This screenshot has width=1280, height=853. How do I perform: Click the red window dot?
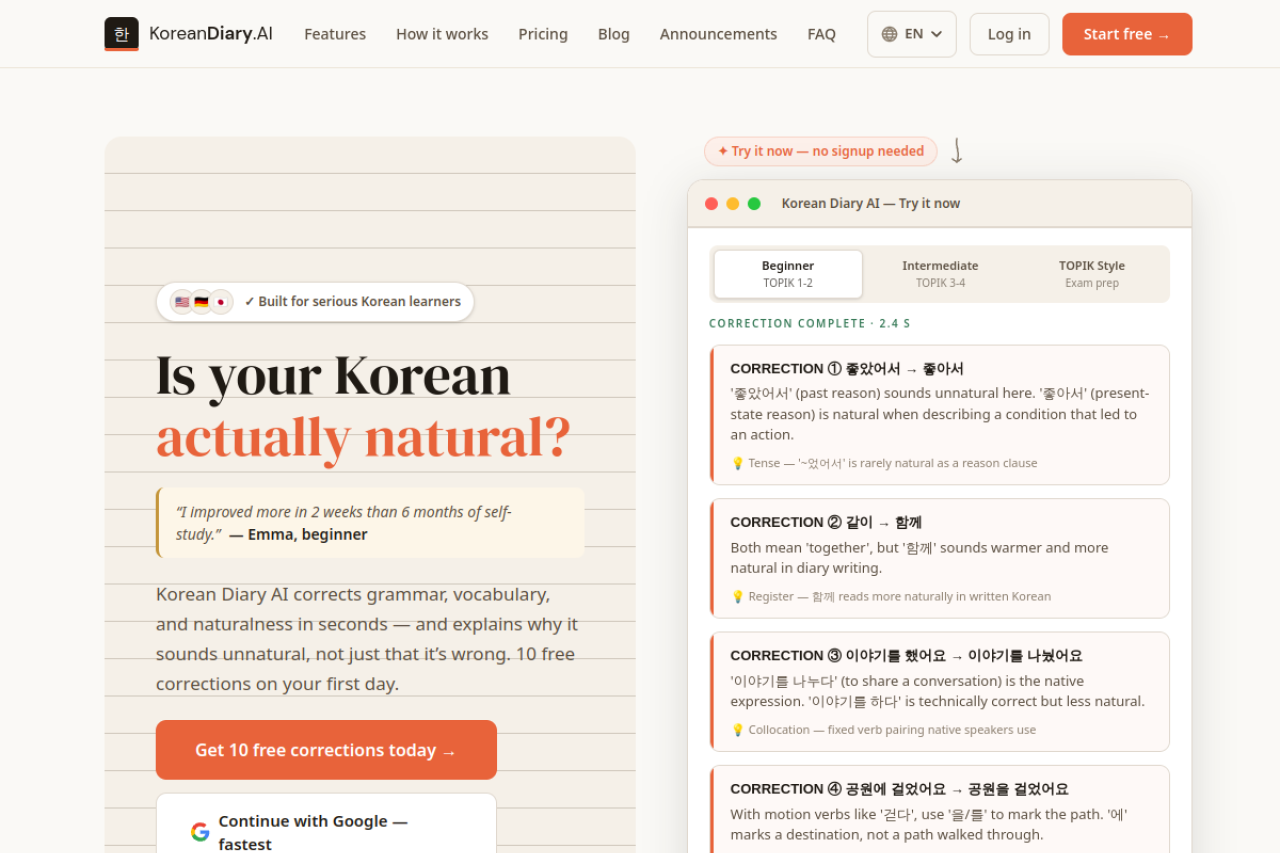pyautogui.click(x=712, y=203)
